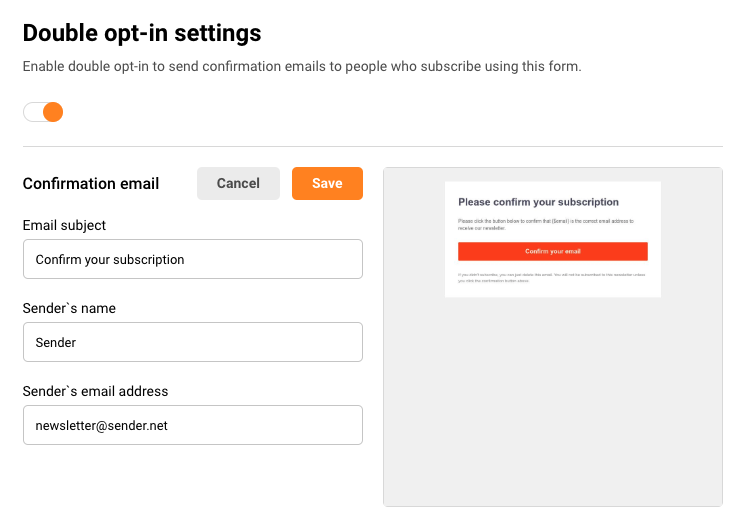This screenshot has width=737, height=526.
Task: Open the white email preview card
Action: coord(552,239)
